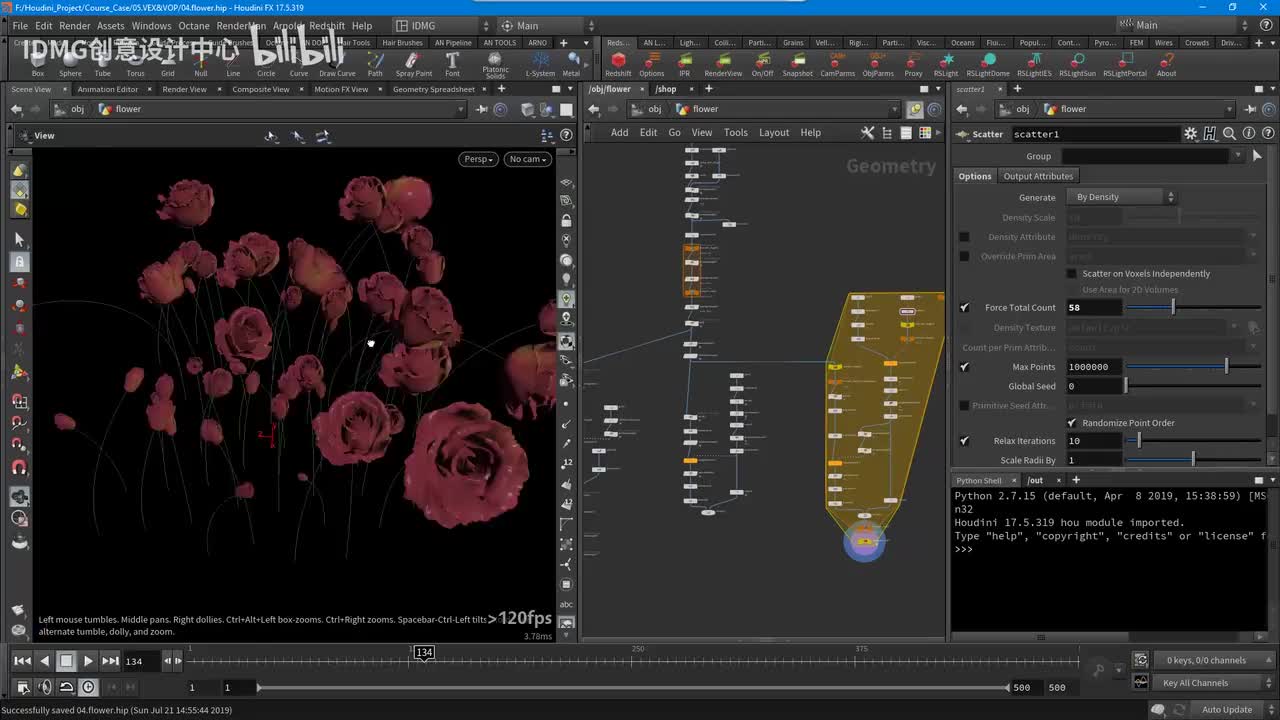
Task: Jump to first frame on timeline
Action: click(x=22, y=661)
